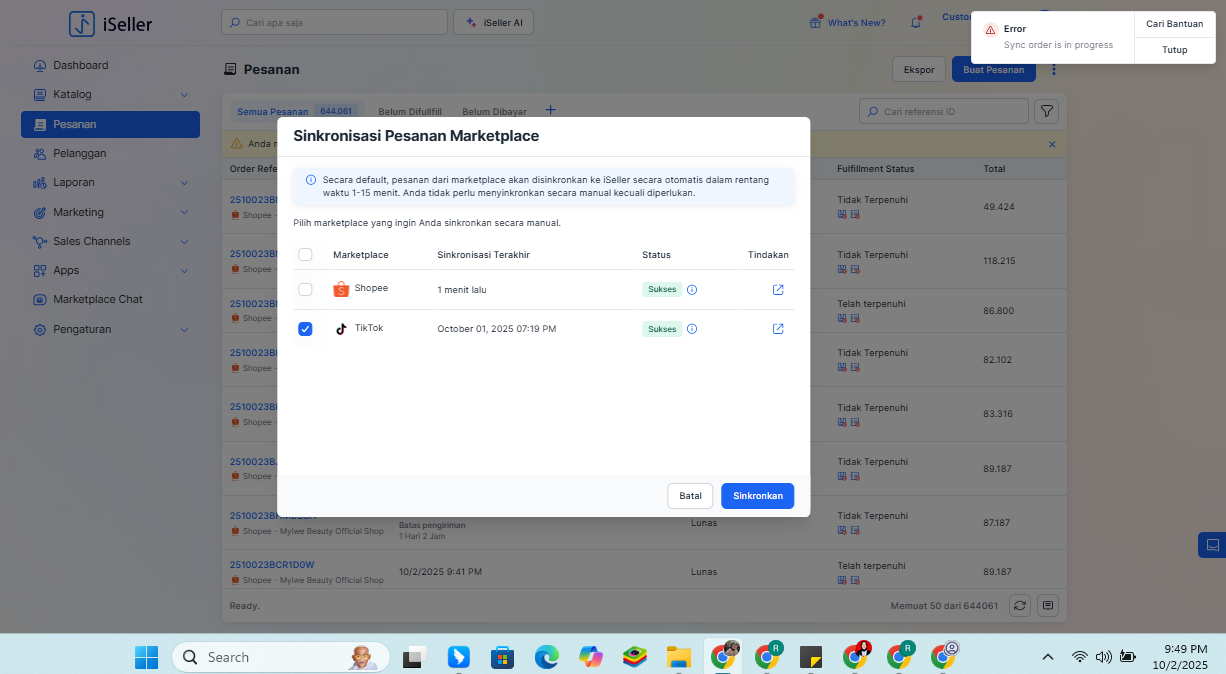Open Shopee external link icon

click(778, 290)
